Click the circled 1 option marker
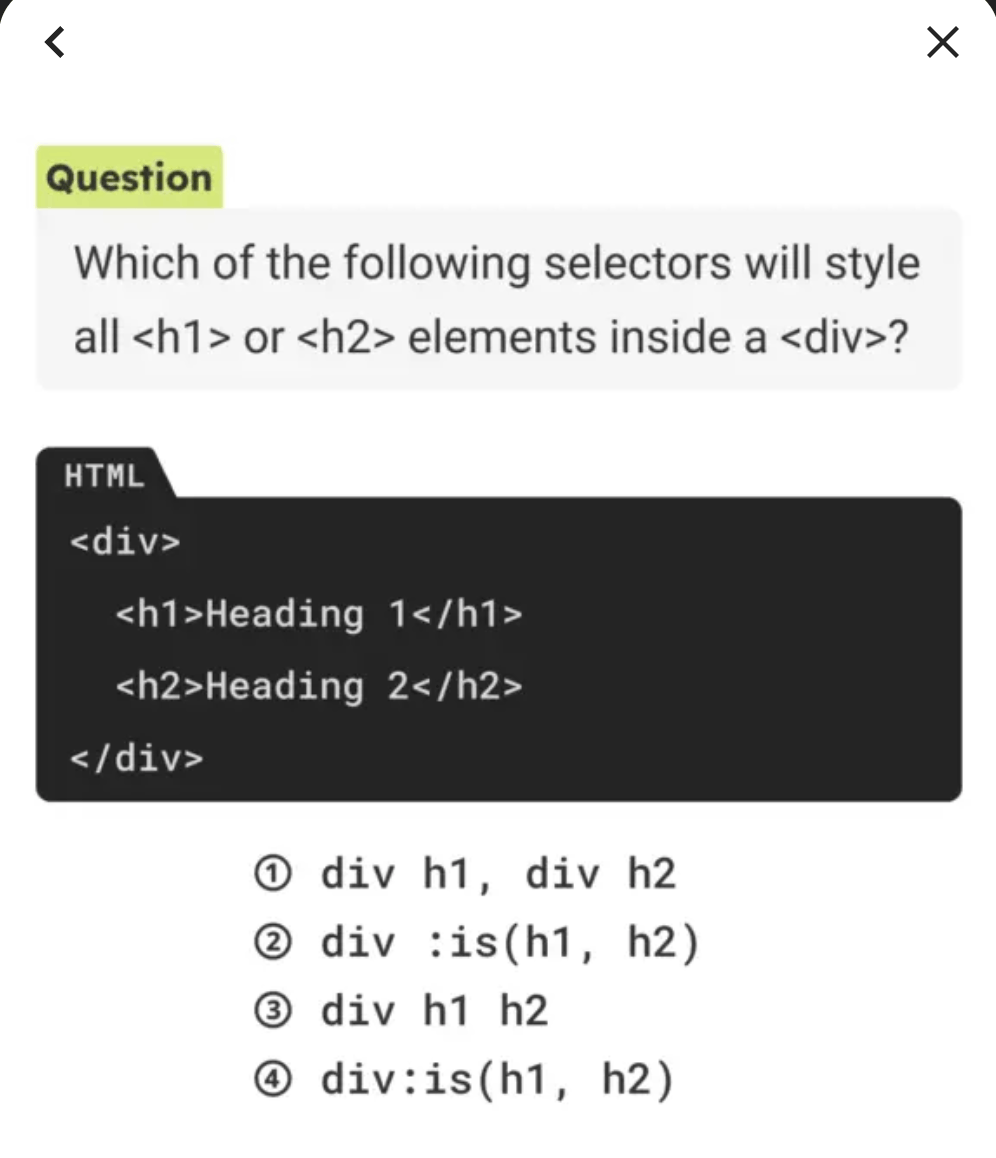 (273, 875)
